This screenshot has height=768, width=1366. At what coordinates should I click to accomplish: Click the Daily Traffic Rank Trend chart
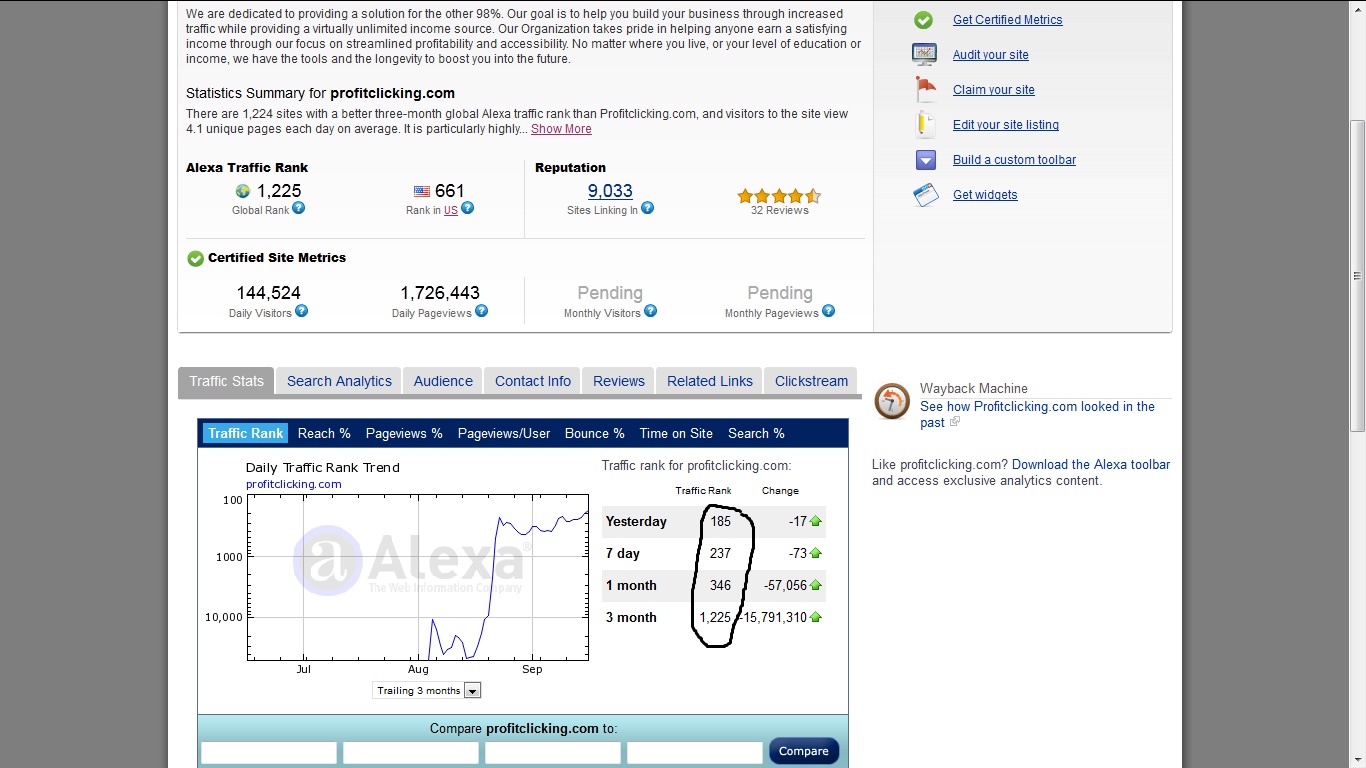tap(418, 577)
